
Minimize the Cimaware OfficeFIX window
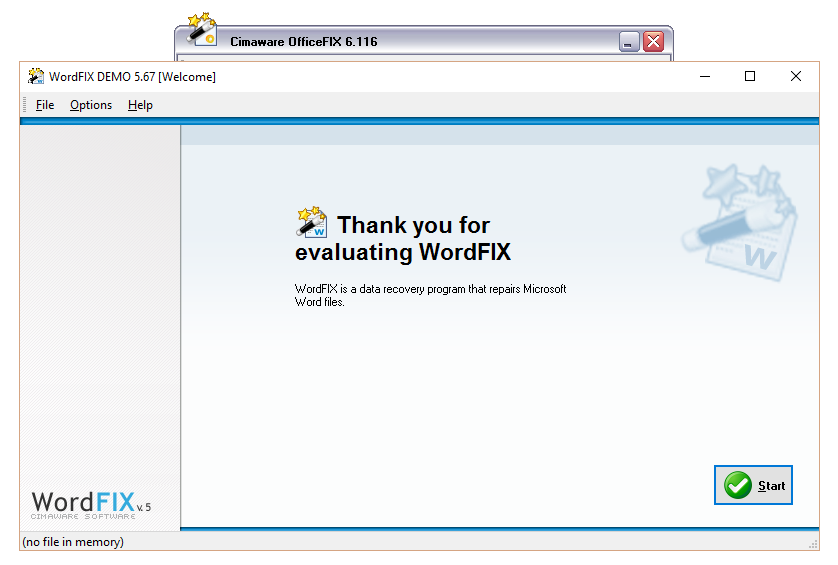(x=629, y=42)
